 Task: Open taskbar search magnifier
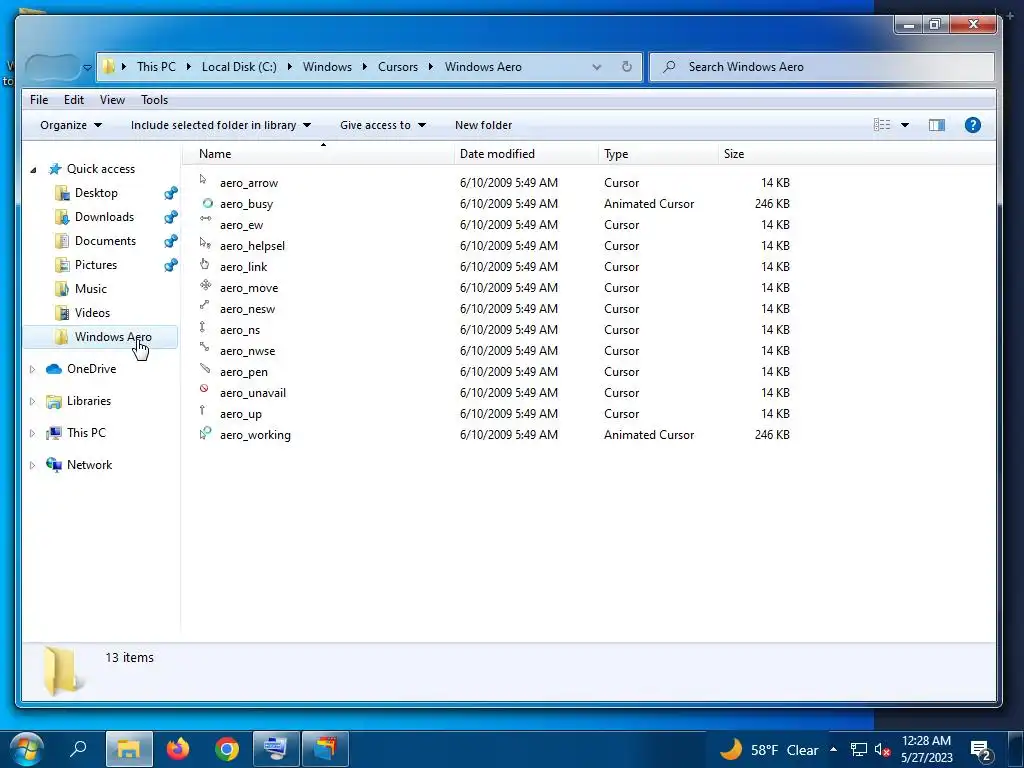point(78,748)
